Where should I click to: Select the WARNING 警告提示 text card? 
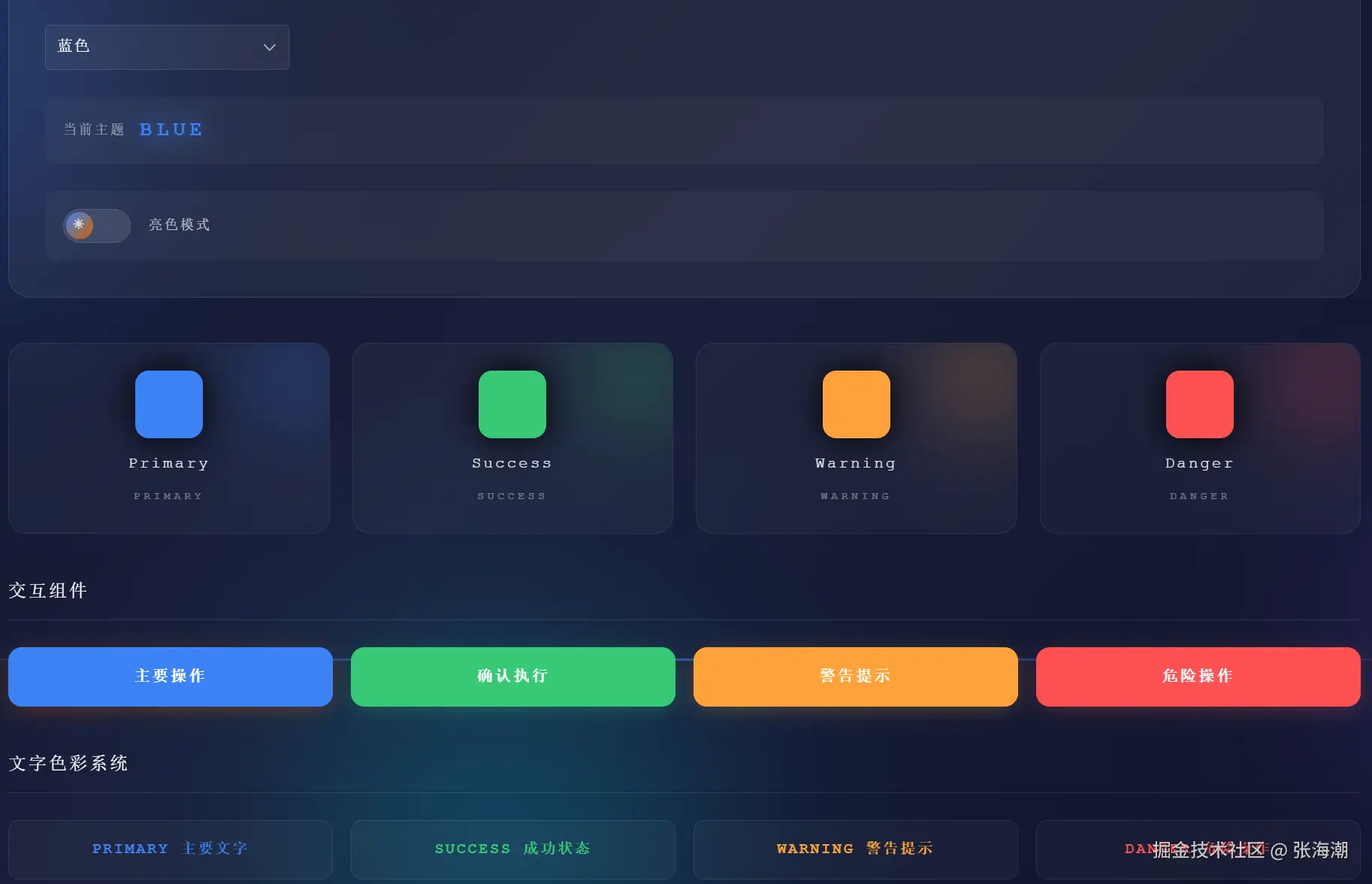(856, 849)
